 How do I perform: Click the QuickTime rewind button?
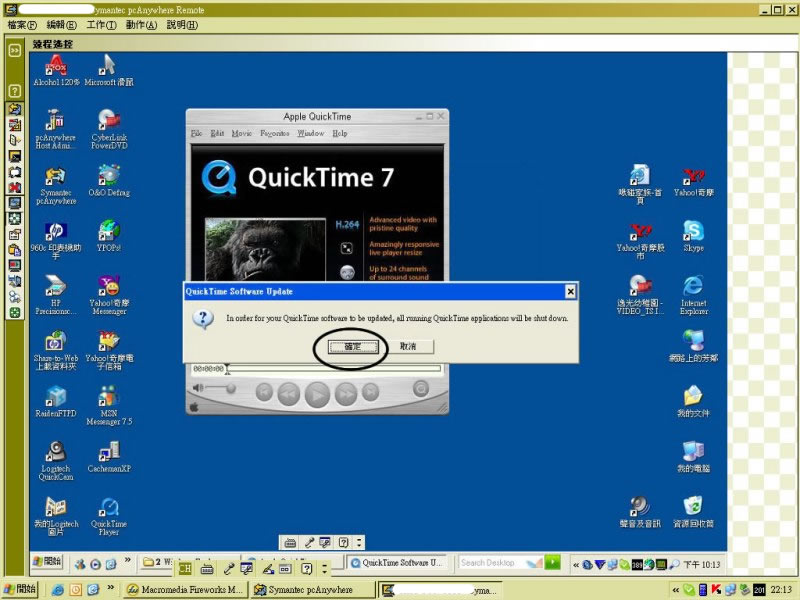point(289,394)
